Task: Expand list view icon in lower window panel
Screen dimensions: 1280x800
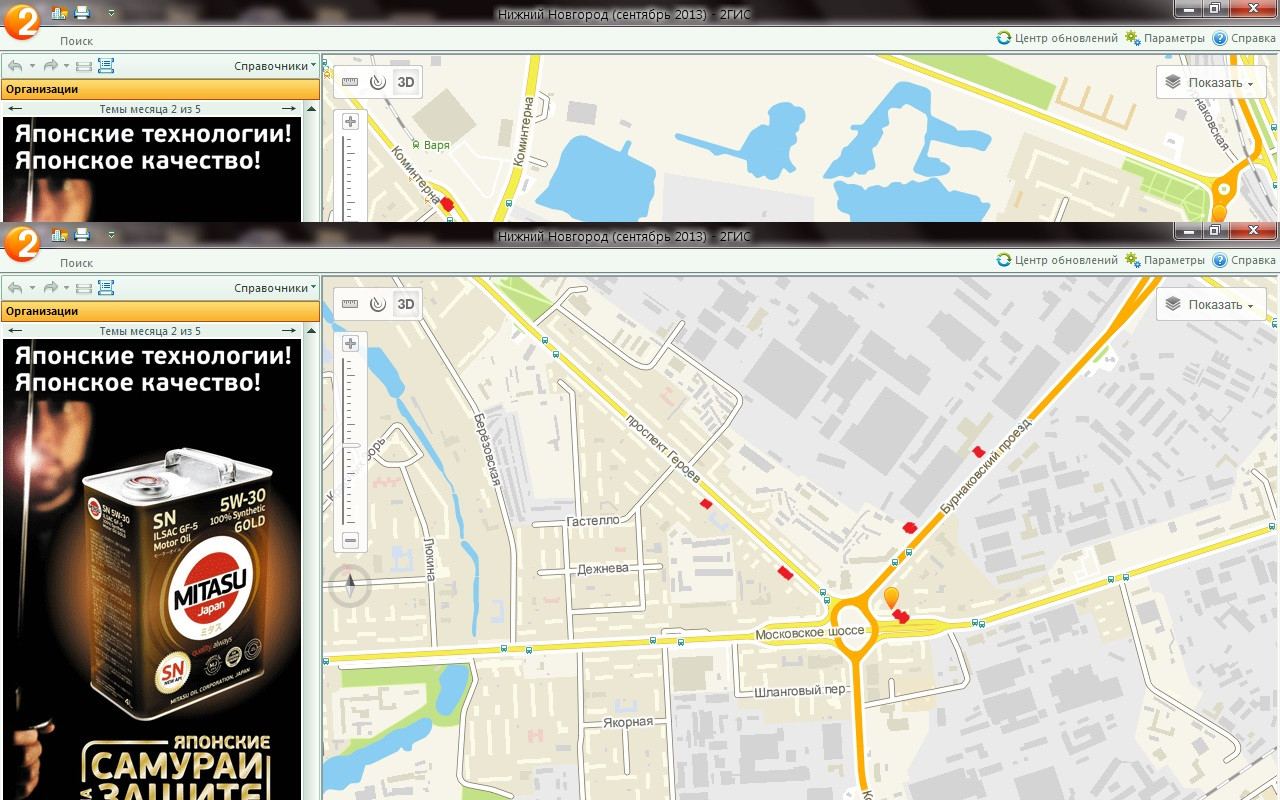Action: [106, 288]
